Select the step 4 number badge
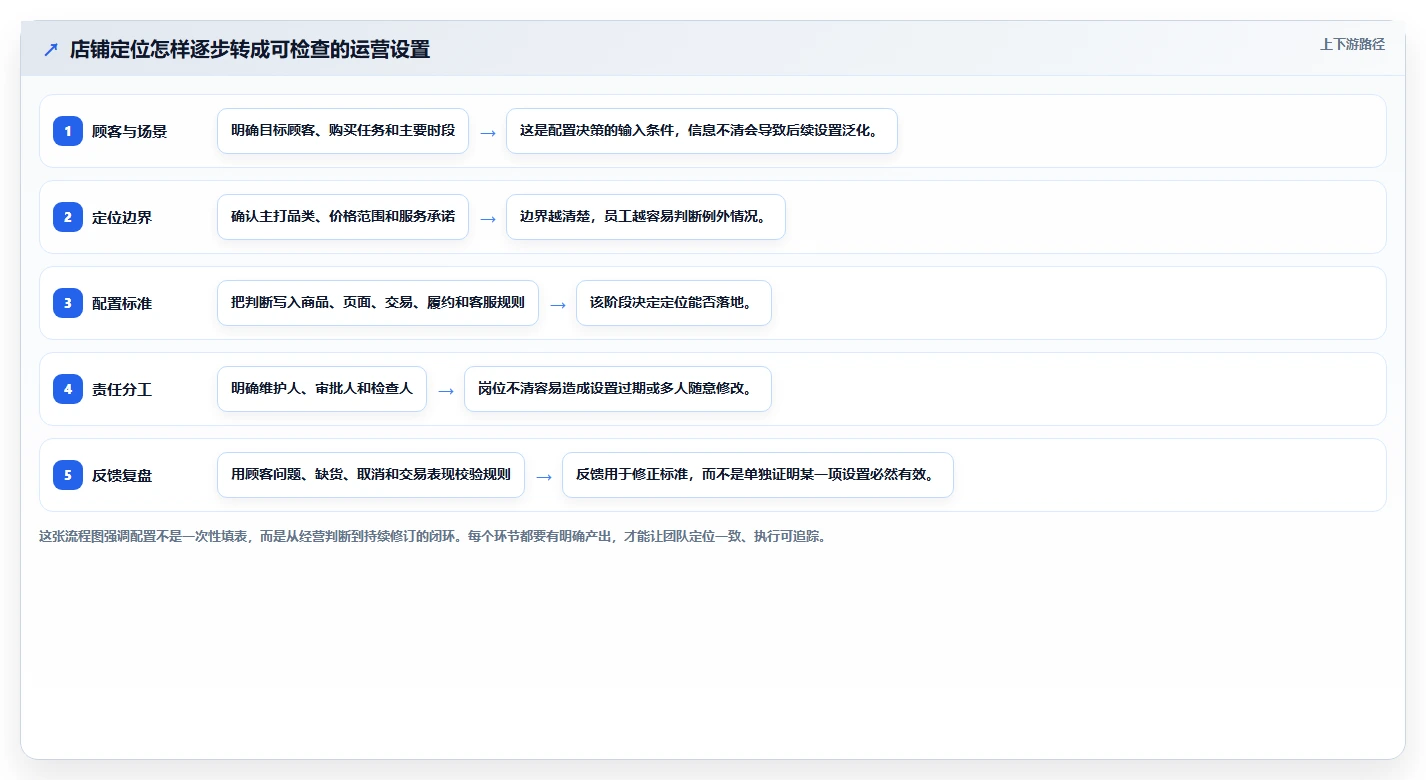This screenshot has height=780, width=1426. pyautogui.click(x=68, y=389)
